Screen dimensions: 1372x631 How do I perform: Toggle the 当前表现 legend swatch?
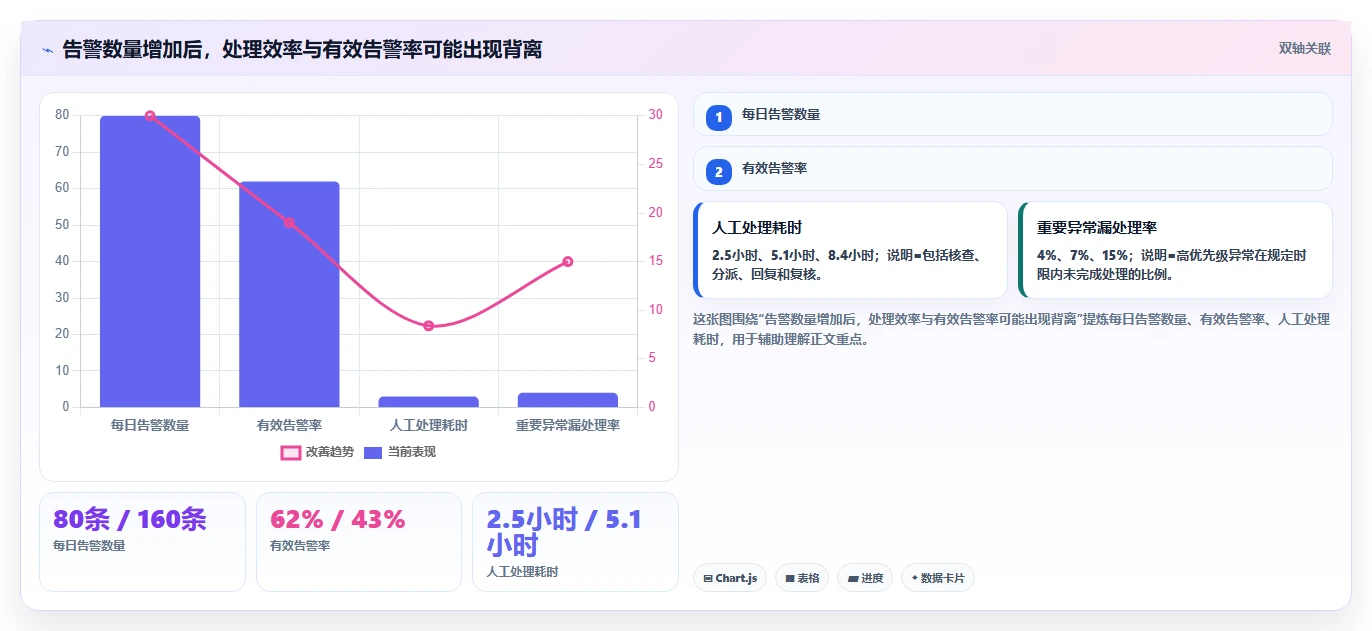point(373,452)
